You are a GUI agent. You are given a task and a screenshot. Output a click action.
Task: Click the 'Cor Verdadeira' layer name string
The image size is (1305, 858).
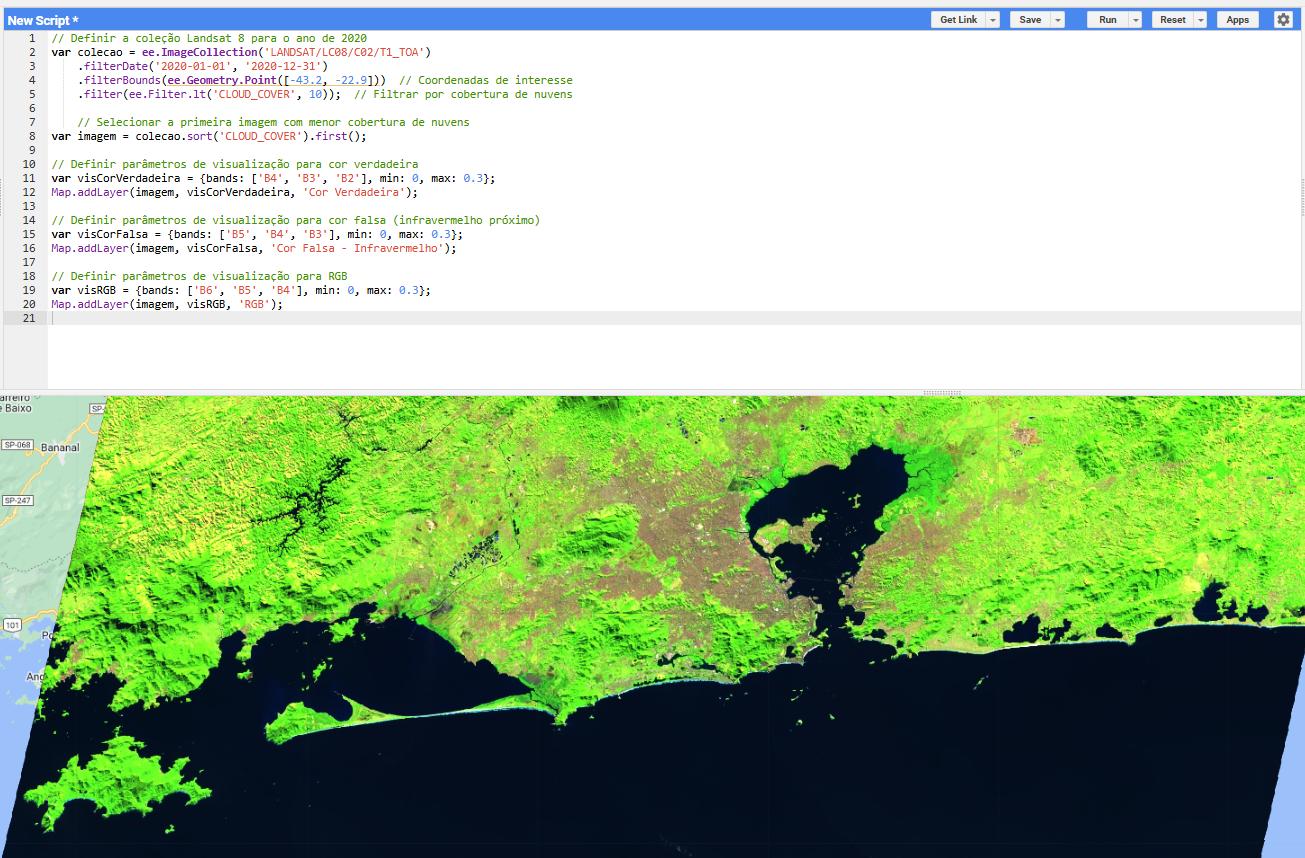pyautogui.click(x=353, y=192)
